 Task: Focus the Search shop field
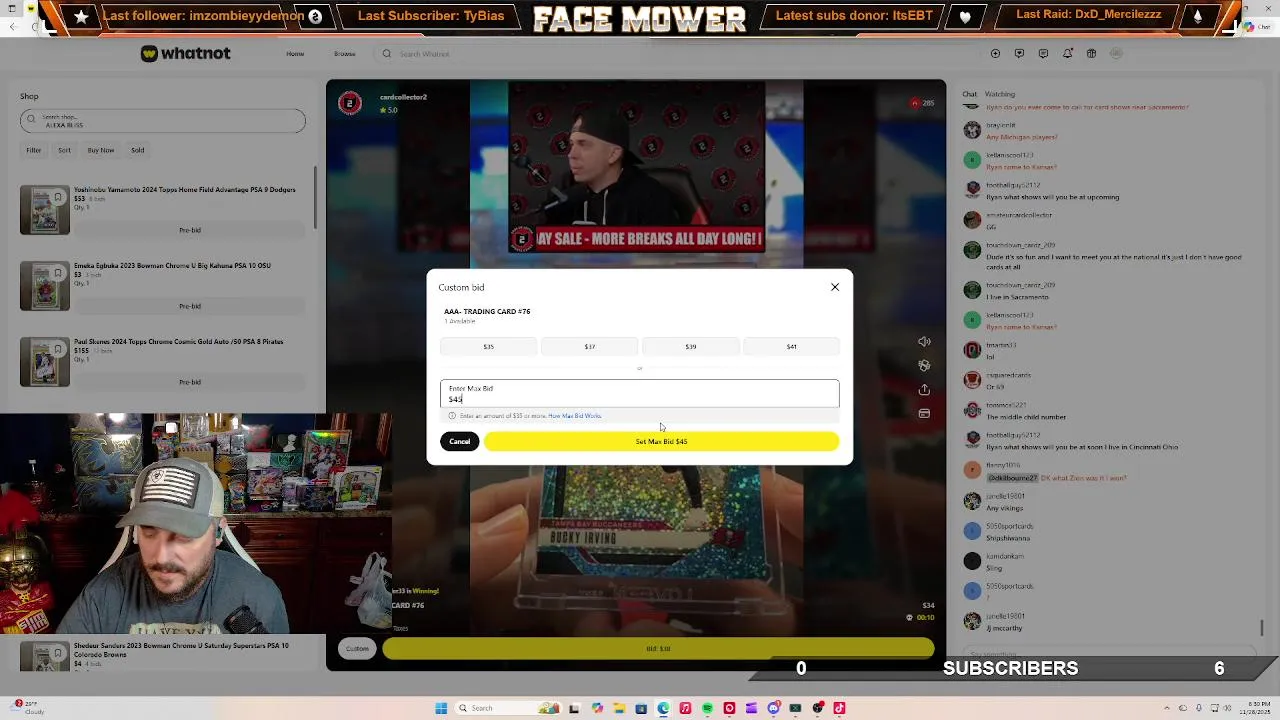point(163,121)
